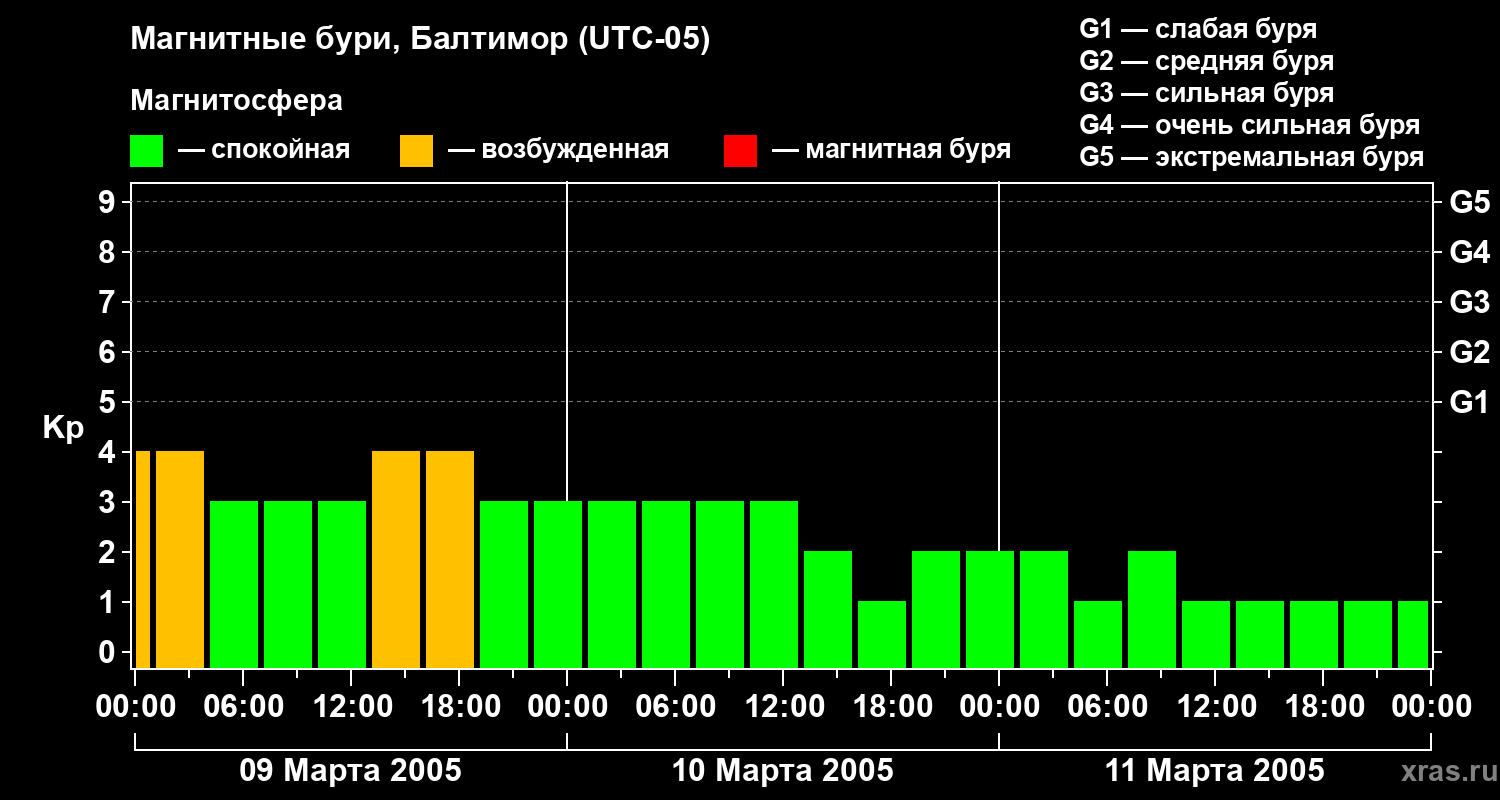This screenshot has height=800, width=1500.
Task: Click the orange 'возбужденная' legend swatch
Action: pos(416,150)
